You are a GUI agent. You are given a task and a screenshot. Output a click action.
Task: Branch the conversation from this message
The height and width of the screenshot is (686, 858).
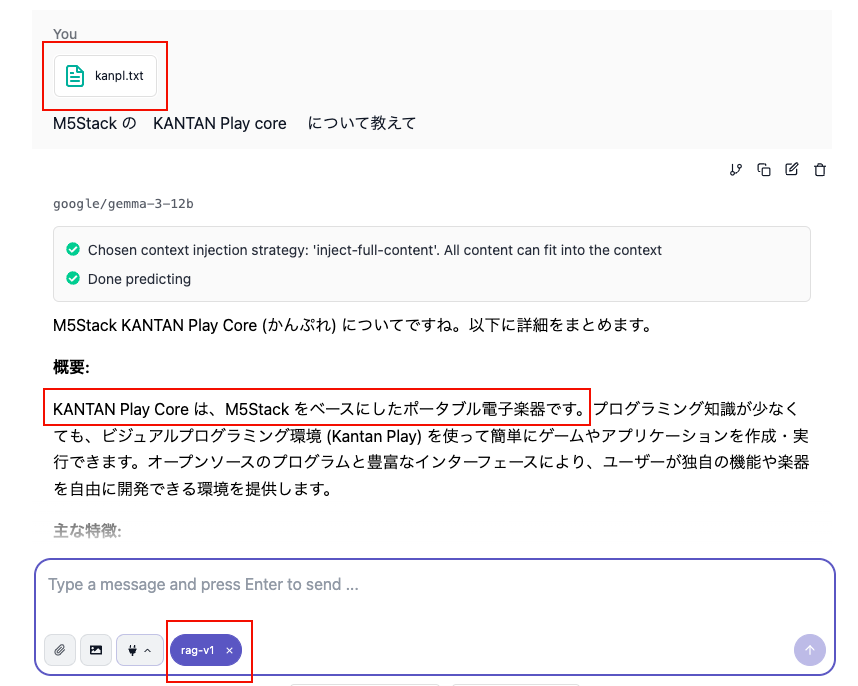pos(736,170)
